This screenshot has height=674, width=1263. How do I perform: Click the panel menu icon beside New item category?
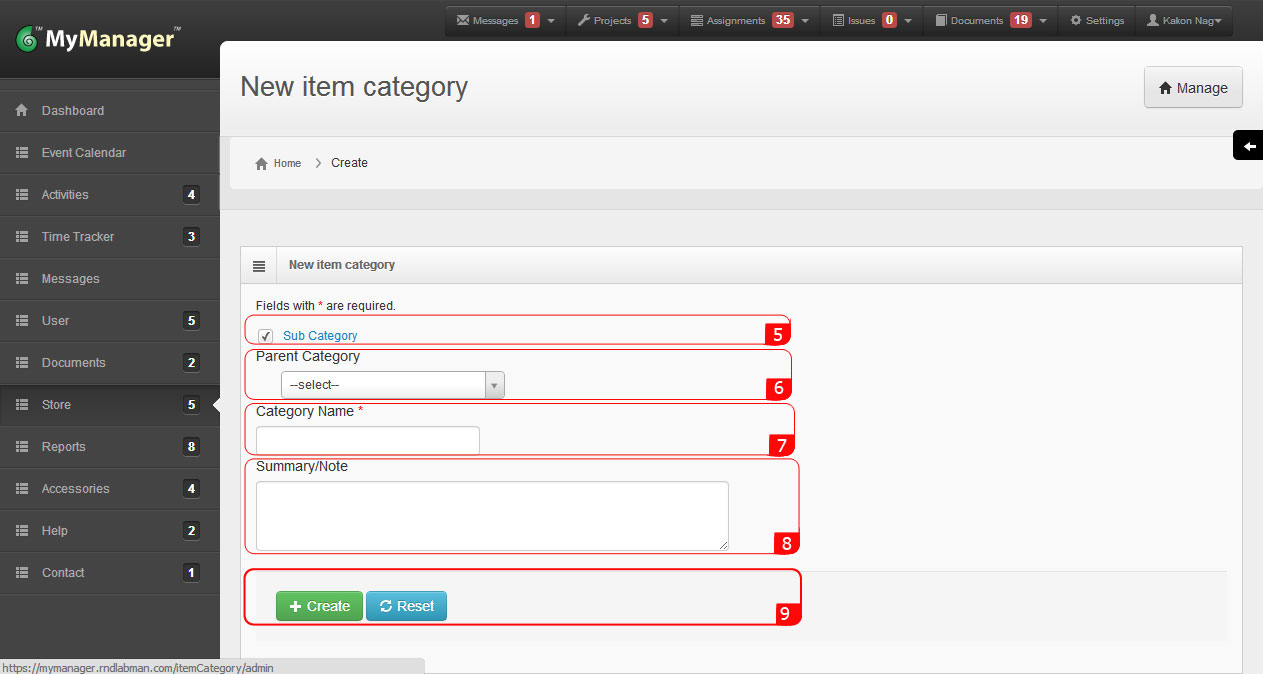(x=259, y=264)
